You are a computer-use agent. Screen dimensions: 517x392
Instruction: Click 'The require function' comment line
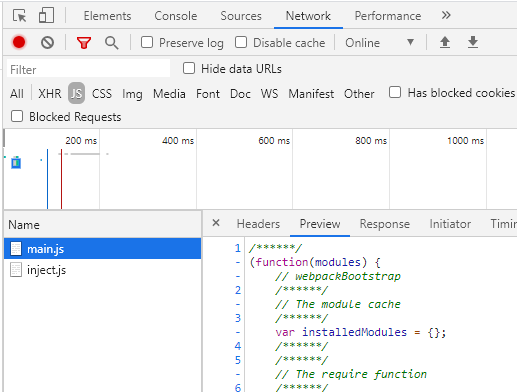click(x=351, y=374)
